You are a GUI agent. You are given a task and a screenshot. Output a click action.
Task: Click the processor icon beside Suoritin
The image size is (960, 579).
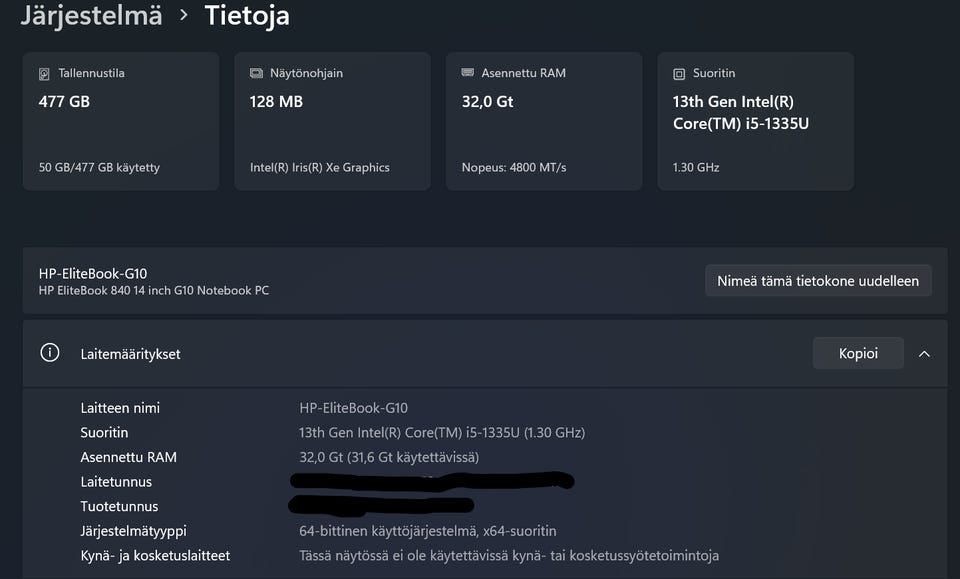(679, 74)
